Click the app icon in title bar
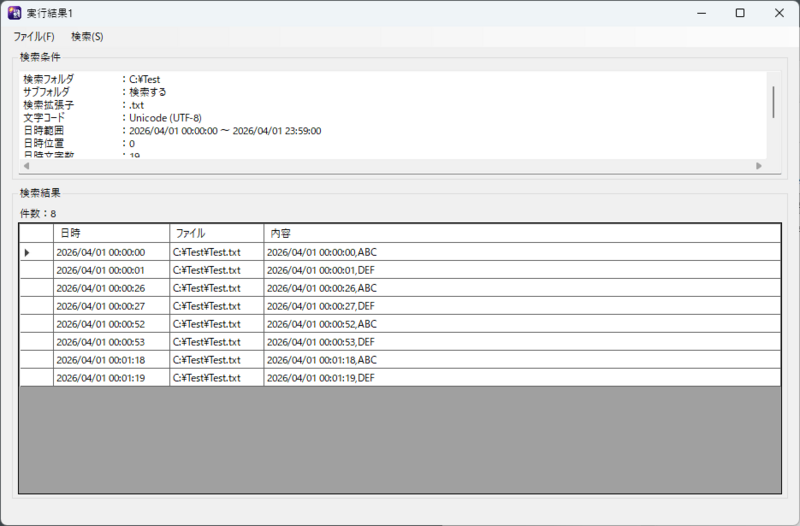This screenshot has width=800, height=526. click(x=14, y=13)
